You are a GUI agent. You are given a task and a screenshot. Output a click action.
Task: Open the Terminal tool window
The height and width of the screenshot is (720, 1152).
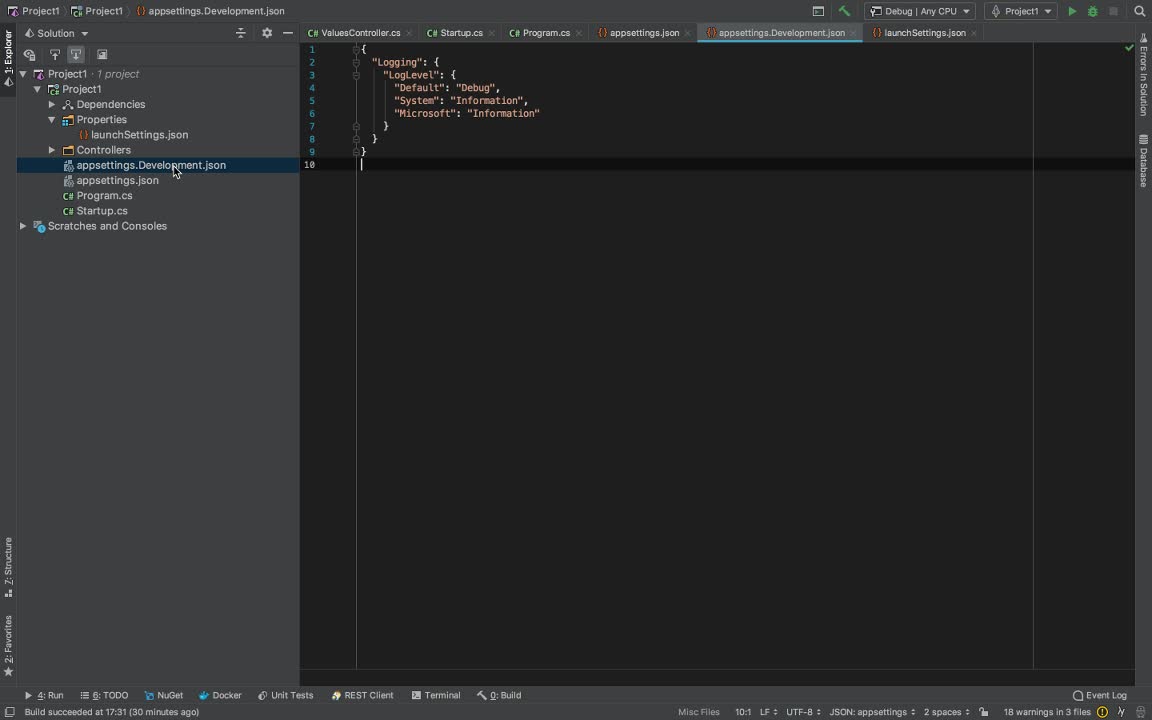pos(436,695)
